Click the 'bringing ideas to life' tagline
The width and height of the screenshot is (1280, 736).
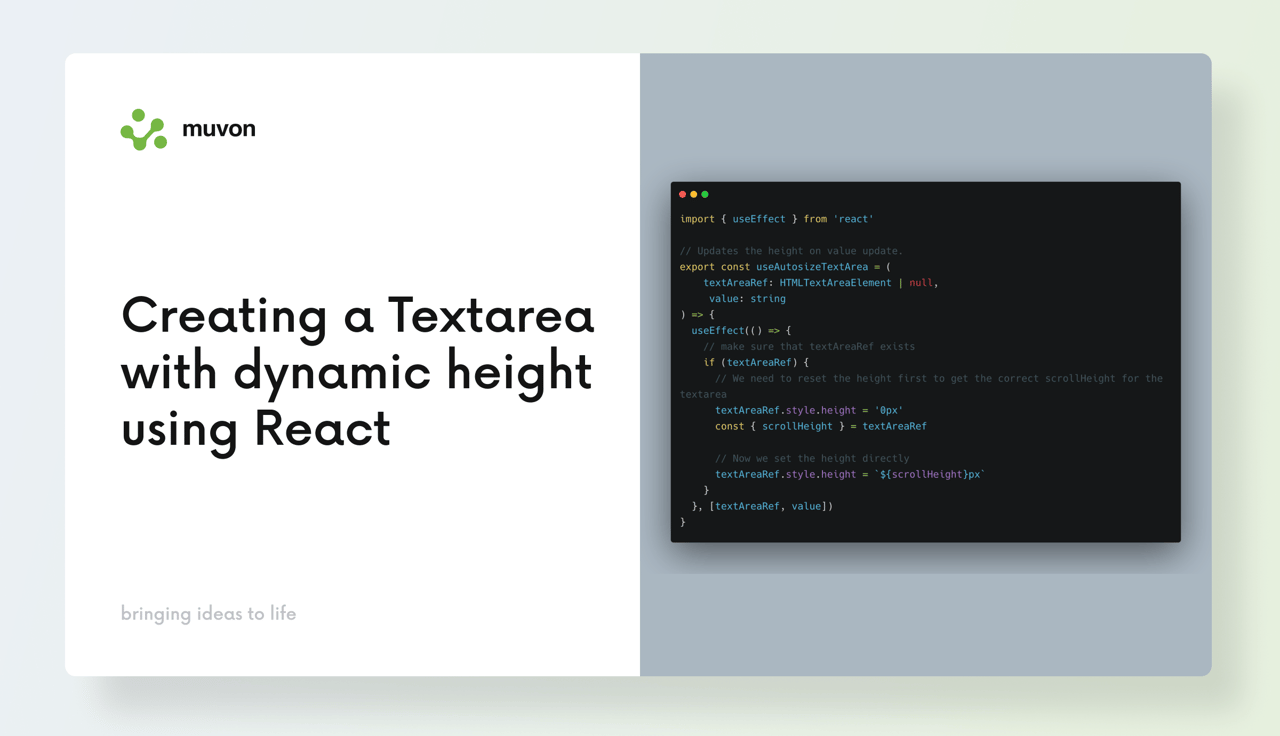(x=208, y=613)
